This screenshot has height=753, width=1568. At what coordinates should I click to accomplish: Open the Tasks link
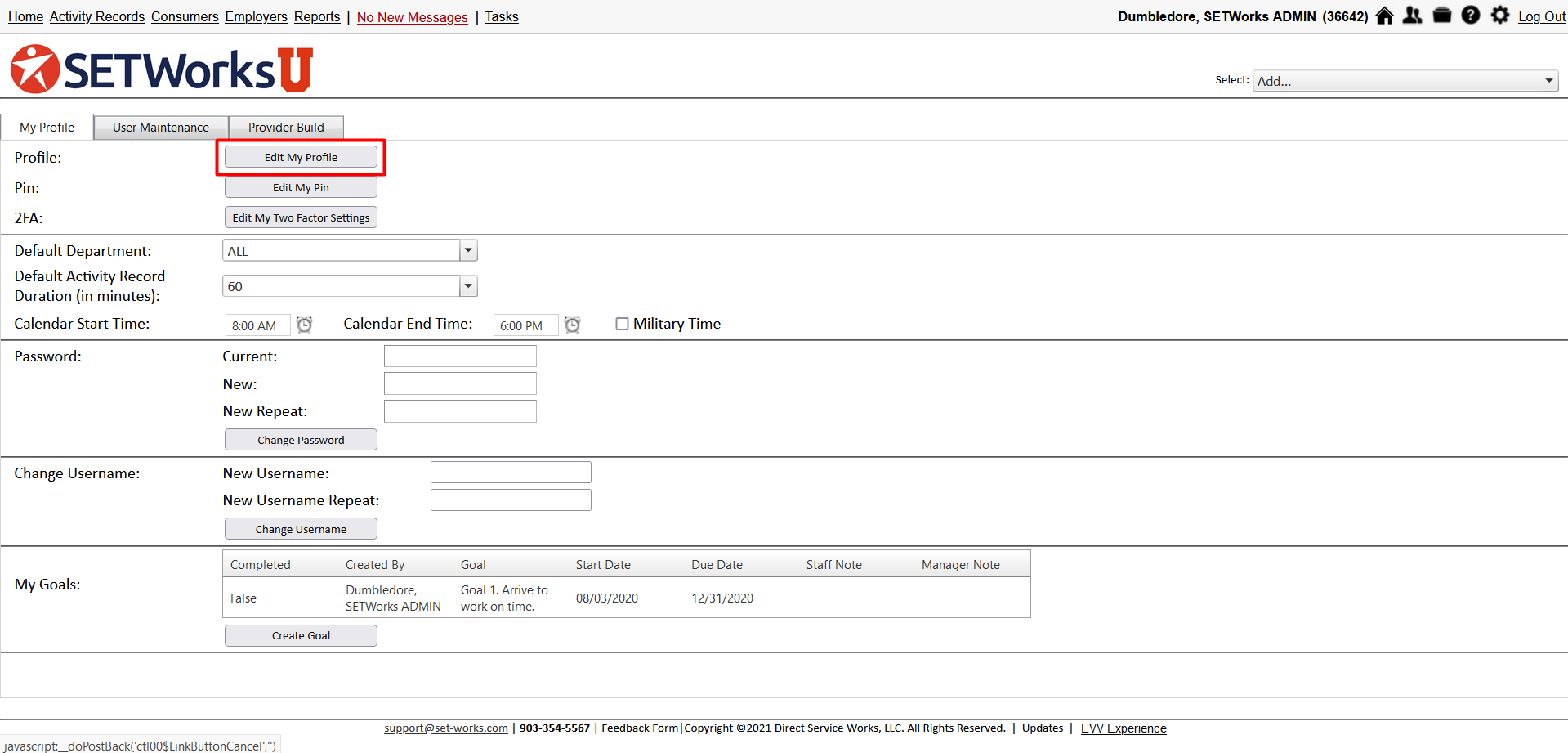[x=502, y=17]
